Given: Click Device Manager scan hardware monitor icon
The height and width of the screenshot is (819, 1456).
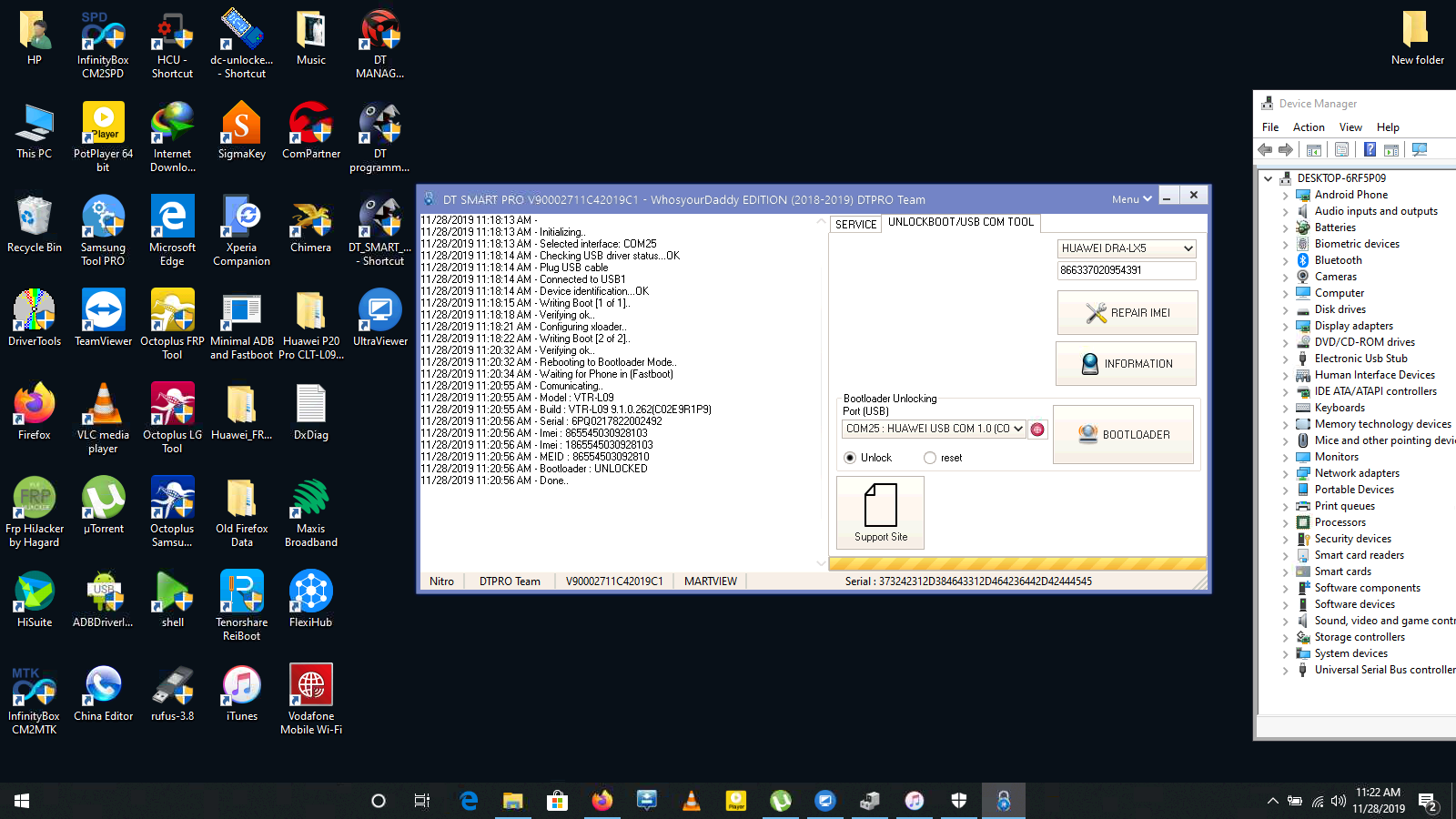Looking at the screenshot, I should coord(1420,149).
